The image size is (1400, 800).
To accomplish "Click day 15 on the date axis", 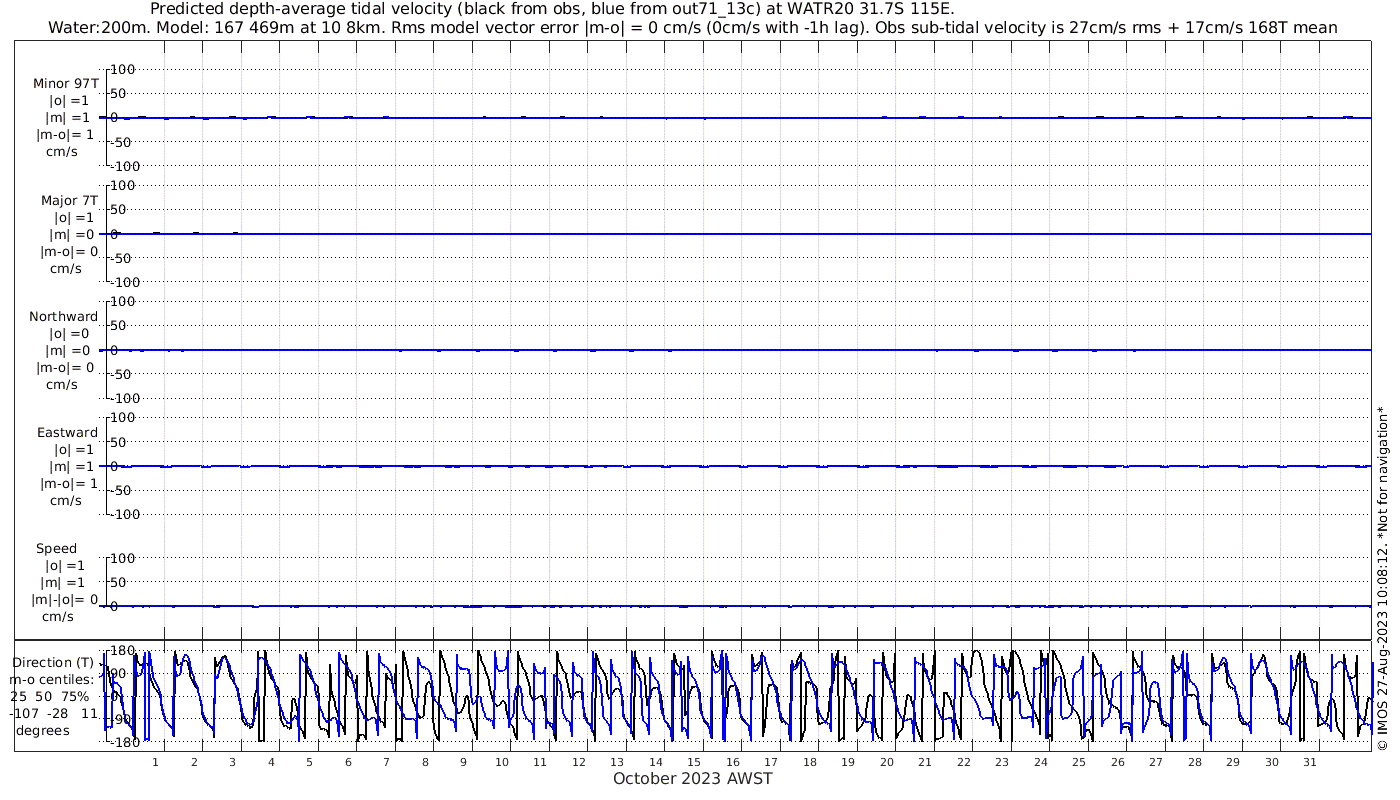I will tap(694, 762).
